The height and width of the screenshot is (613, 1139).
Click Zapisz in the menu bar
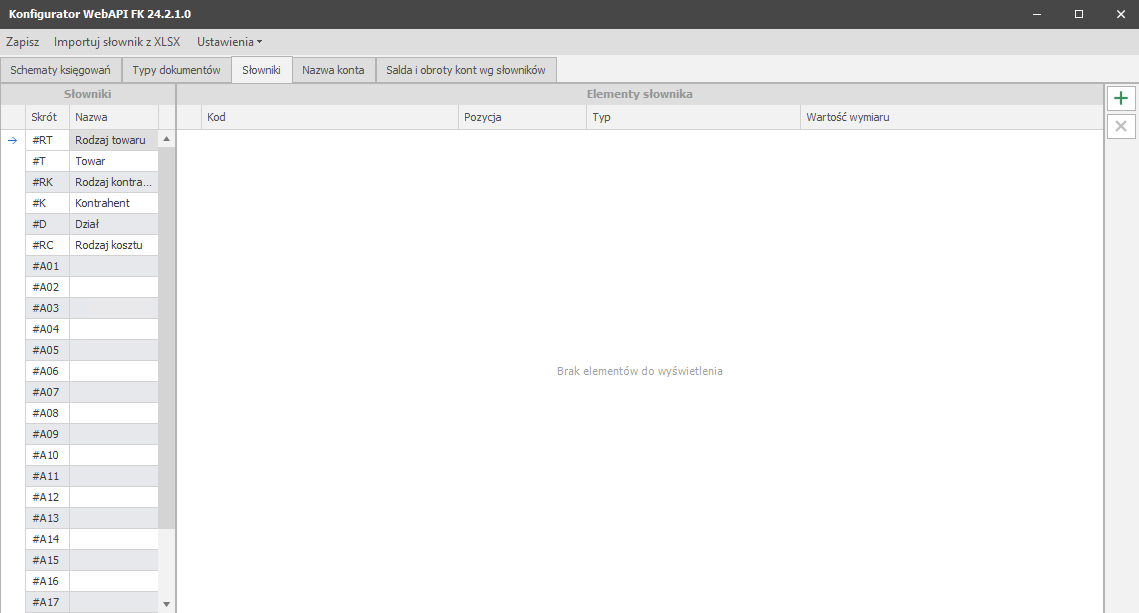pyautogui.click(x=22, y=42)
